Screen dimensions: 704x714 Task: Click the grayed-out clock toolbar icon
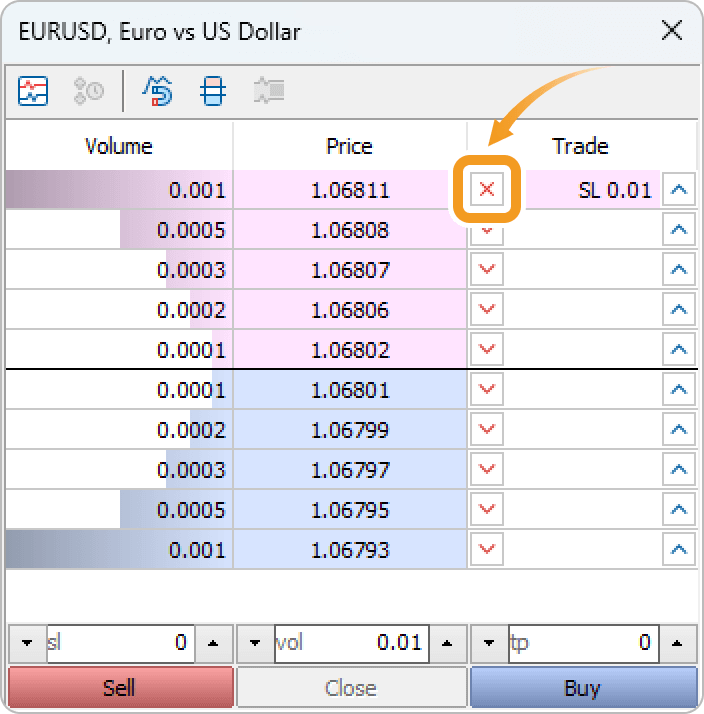[89, 91]
